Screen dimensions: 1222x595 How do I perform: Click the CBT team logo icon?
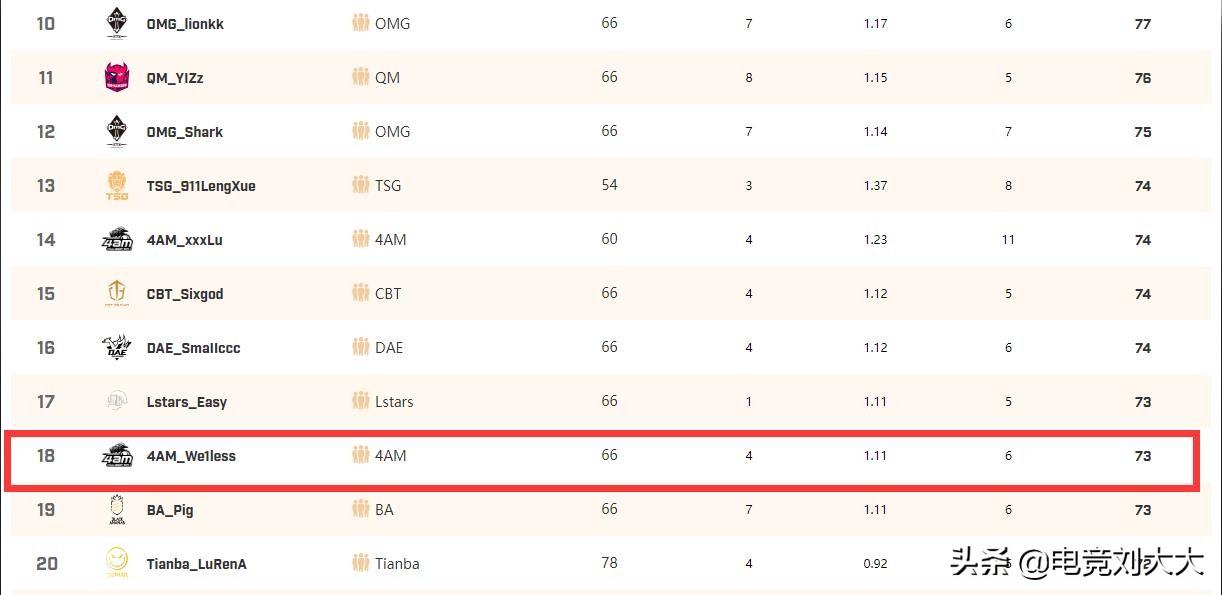[117, 294]
